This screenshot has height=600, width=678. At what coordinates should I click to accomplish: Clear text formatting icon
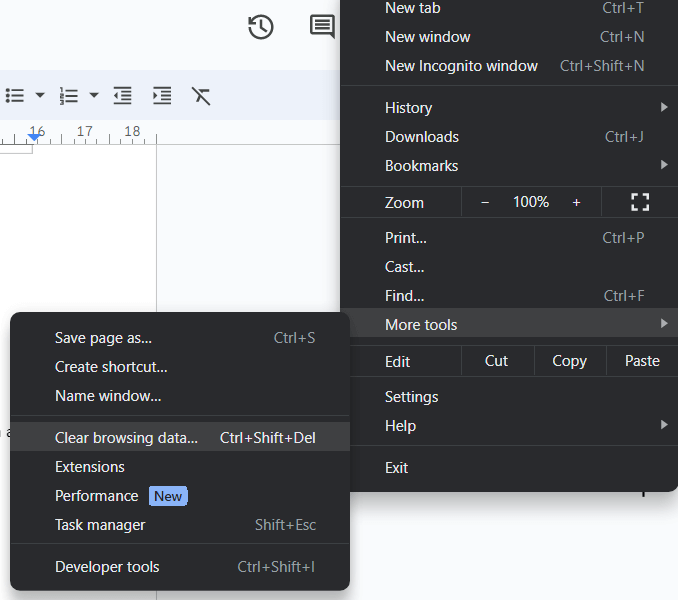(x=201, y=96)
